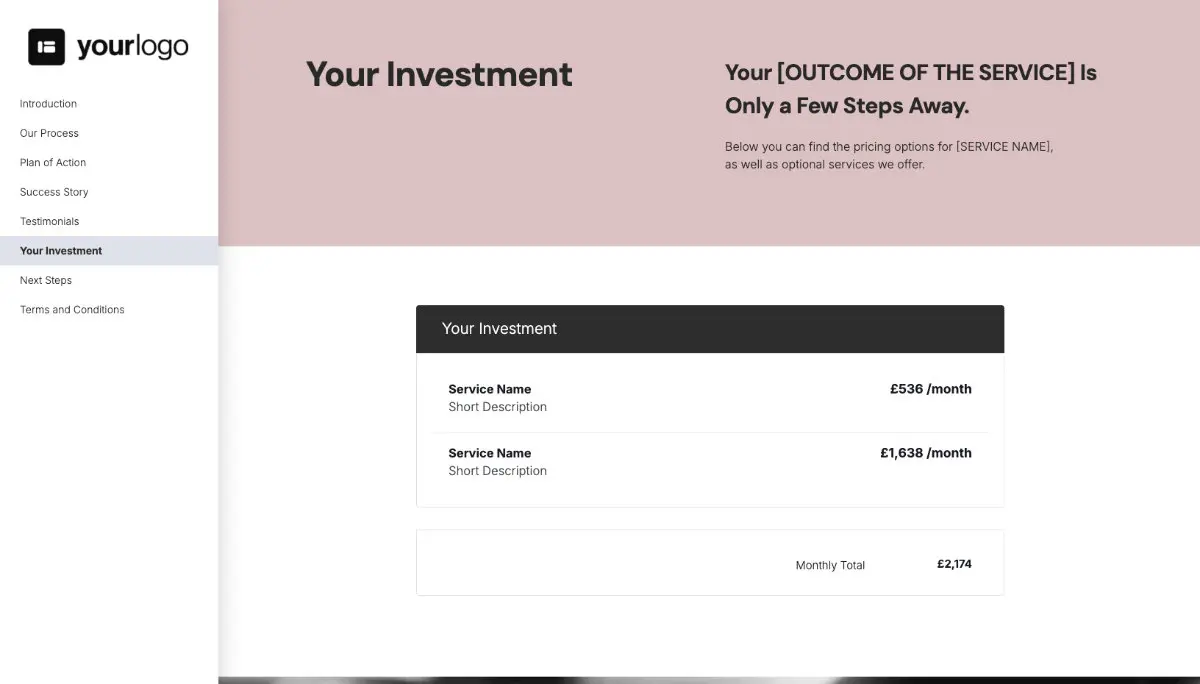Navigate to the Introduction section
The image size is (1200, 684).
pos(48,103)
